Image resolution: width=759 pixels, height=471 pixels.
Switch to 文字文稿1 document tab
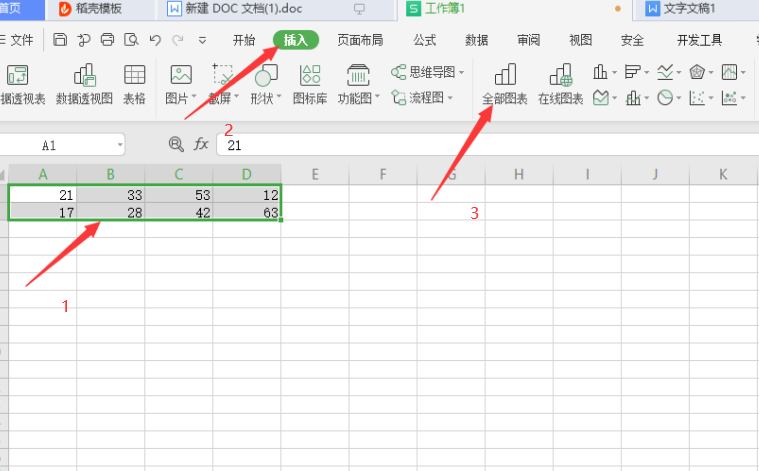click(x=696, y=9)
